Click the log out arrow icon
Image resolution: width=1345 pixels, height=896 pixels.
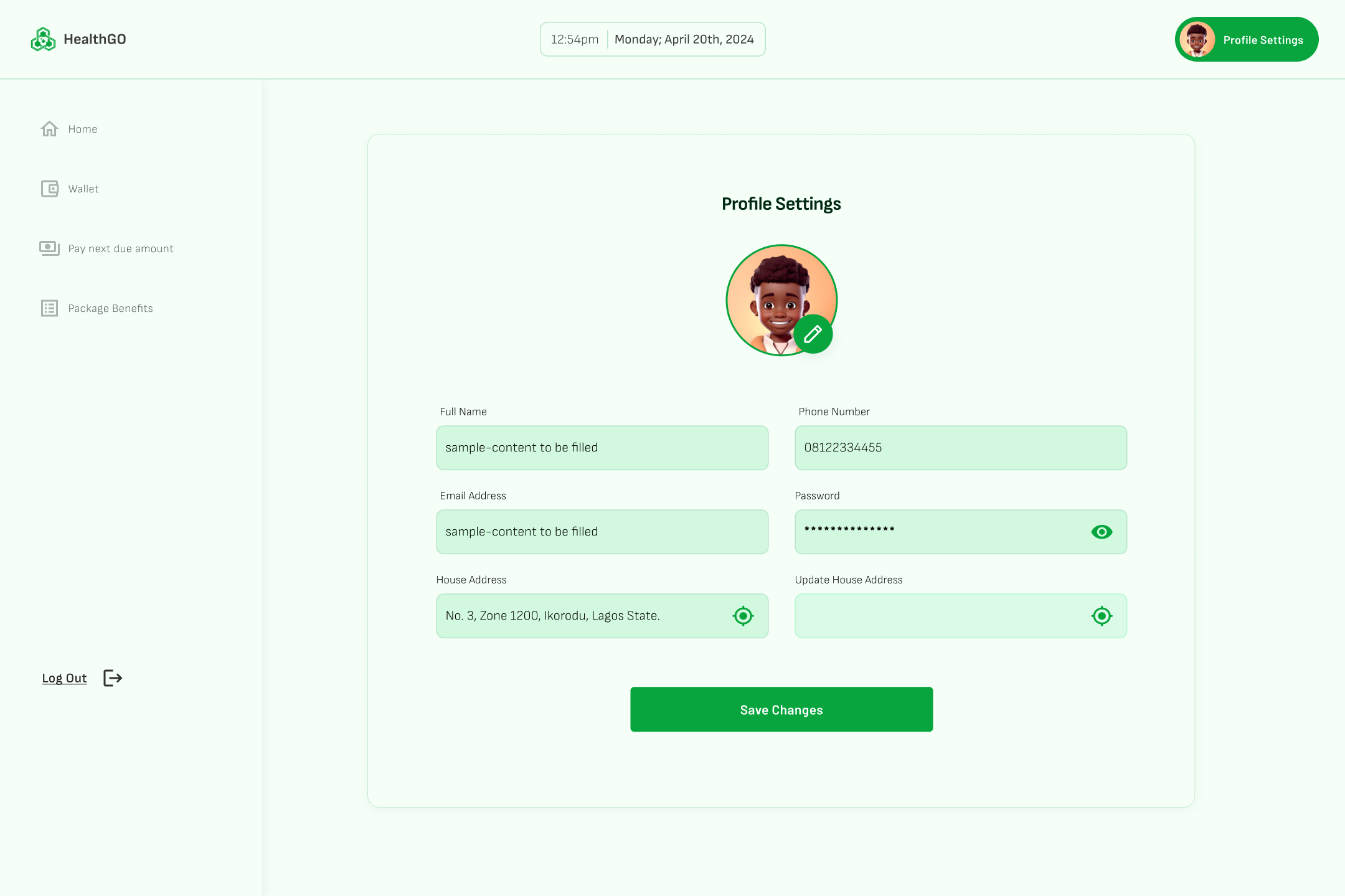pos(113,678)
